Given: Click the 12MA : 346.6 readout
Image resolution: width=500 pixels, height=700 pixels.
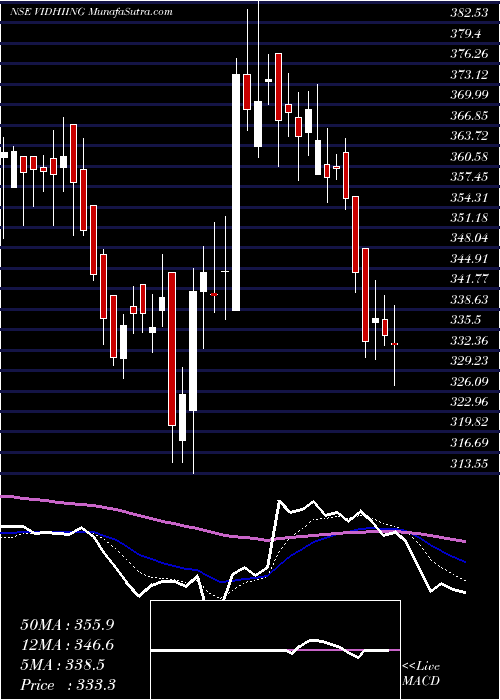Looking at the screenshot, I should (x=67, y=645).
